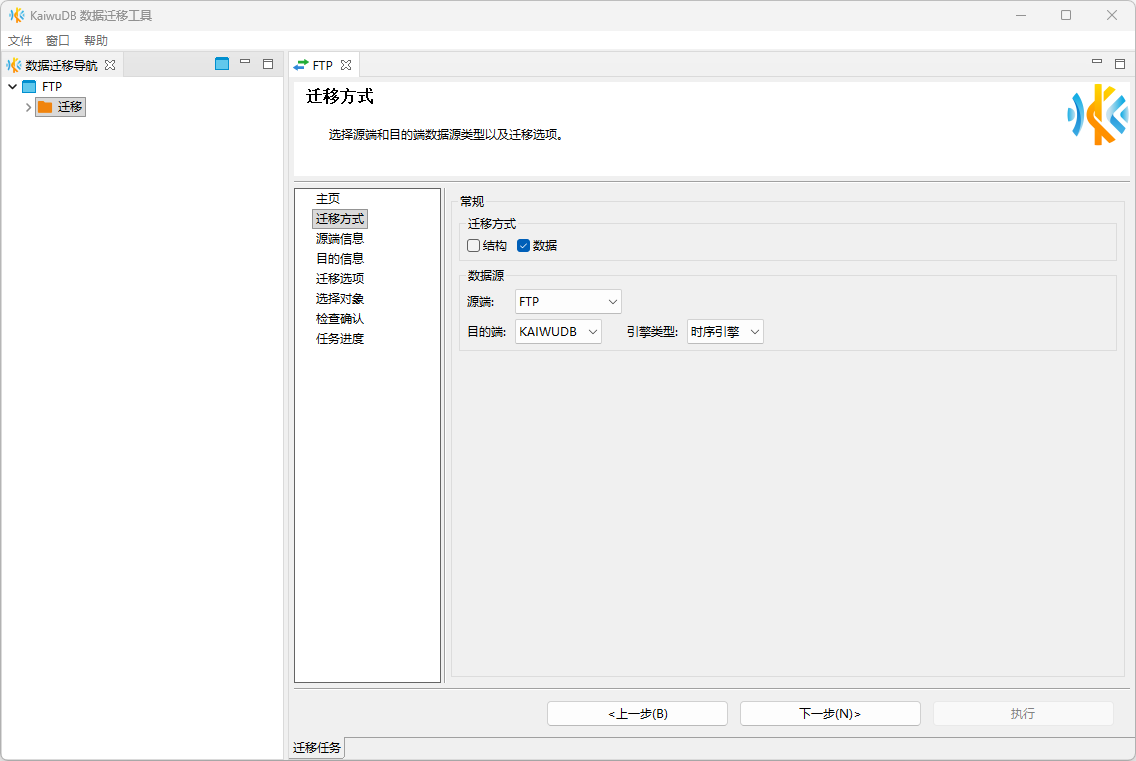Expand the 迁移 tree node
Screen dimensions: 1136x761
click(28, 107)
